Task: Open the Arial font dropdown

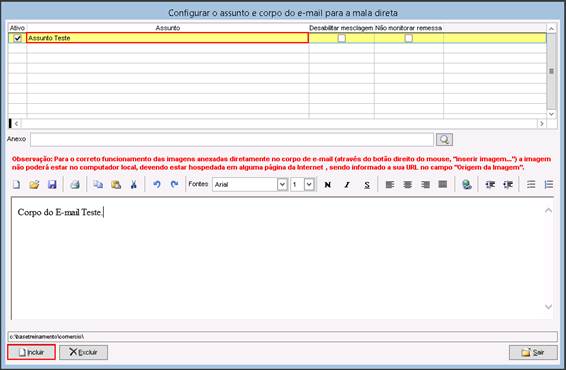Action: click(x=282, y=184)
